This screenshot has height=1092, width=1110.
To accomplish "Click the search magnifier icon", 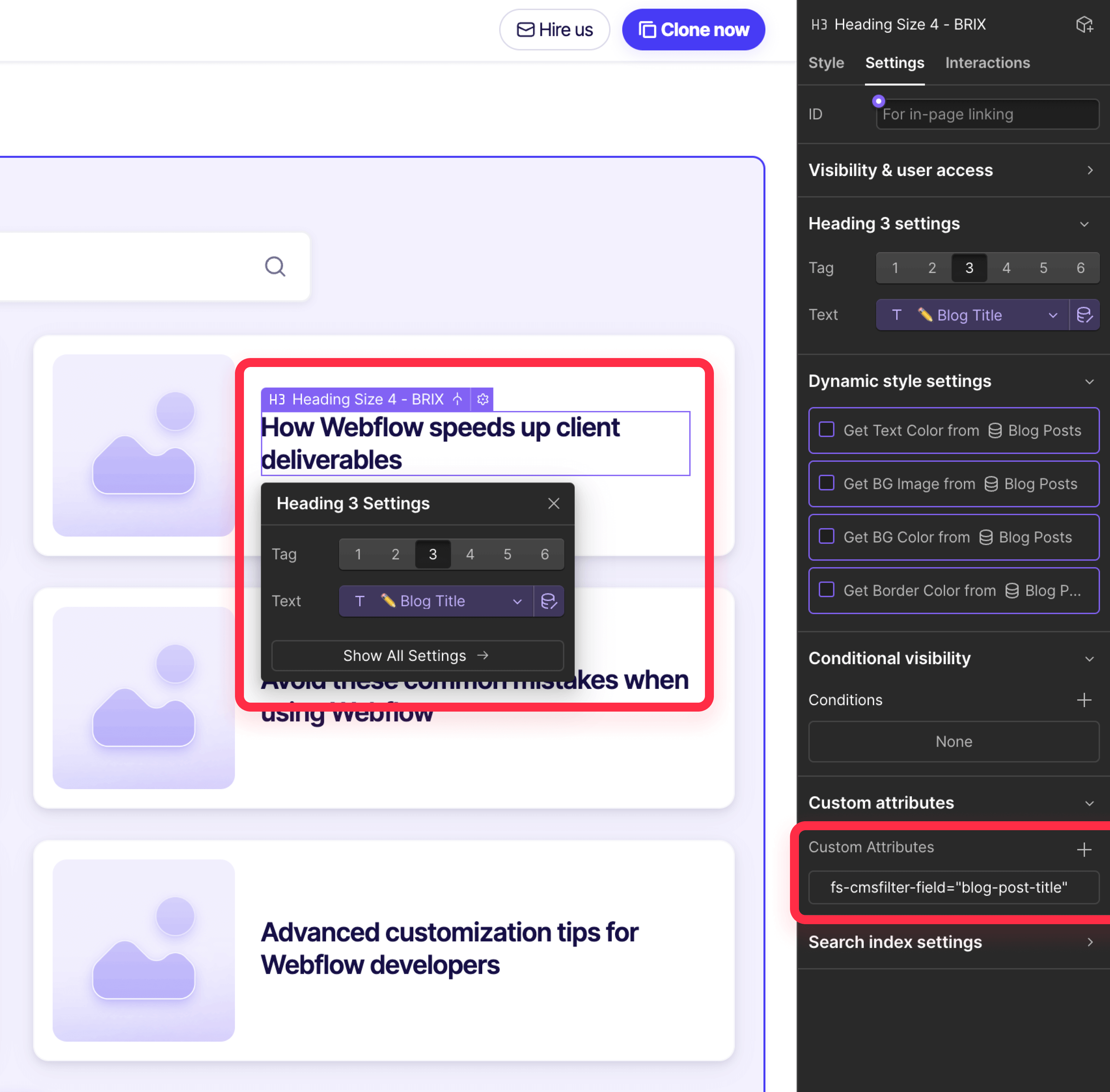I will [x=275, y=267].
